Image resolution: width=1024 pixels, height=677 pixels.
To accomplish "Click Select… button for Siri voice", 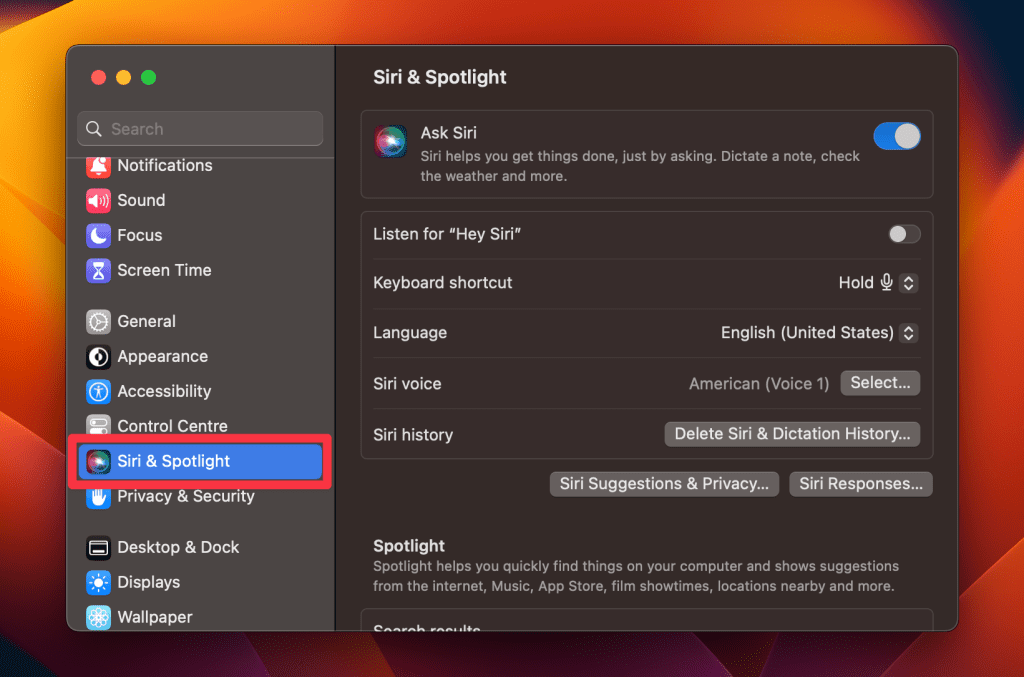I will pyautogui.click(x=880, y=383).
